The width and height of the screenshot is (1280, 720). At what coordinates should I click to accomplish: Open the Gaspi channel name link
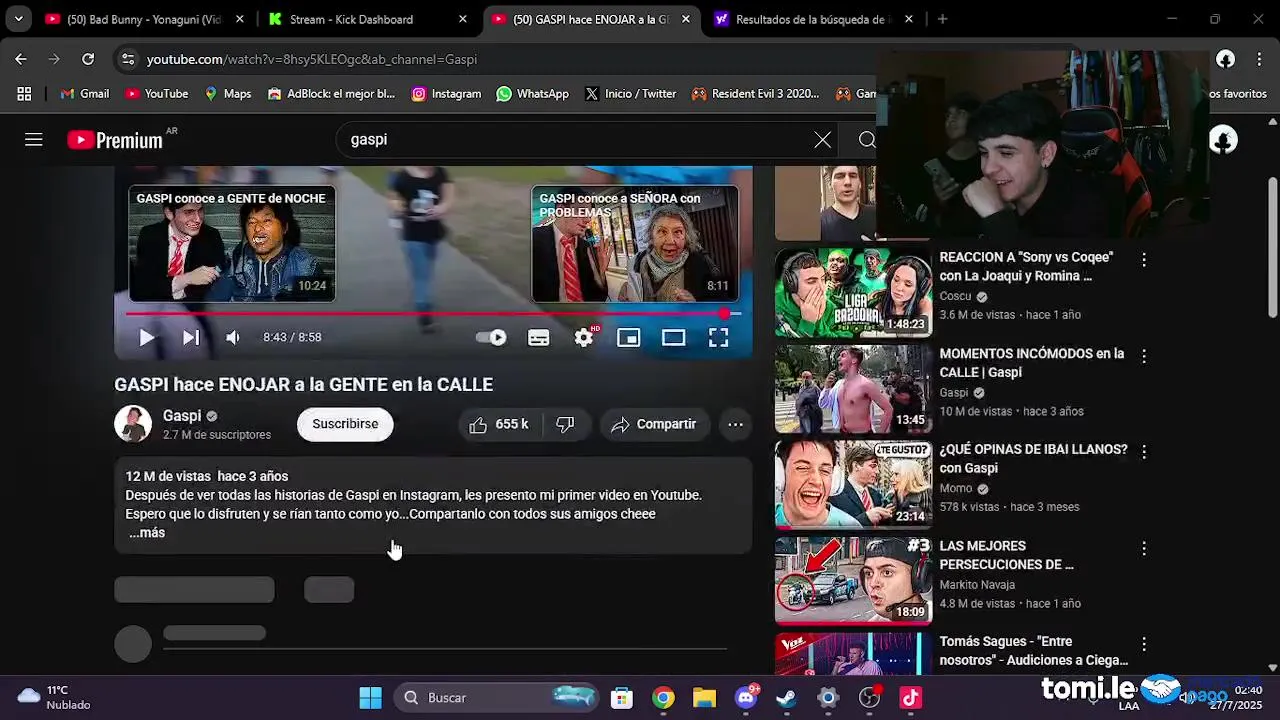(182, 416)
